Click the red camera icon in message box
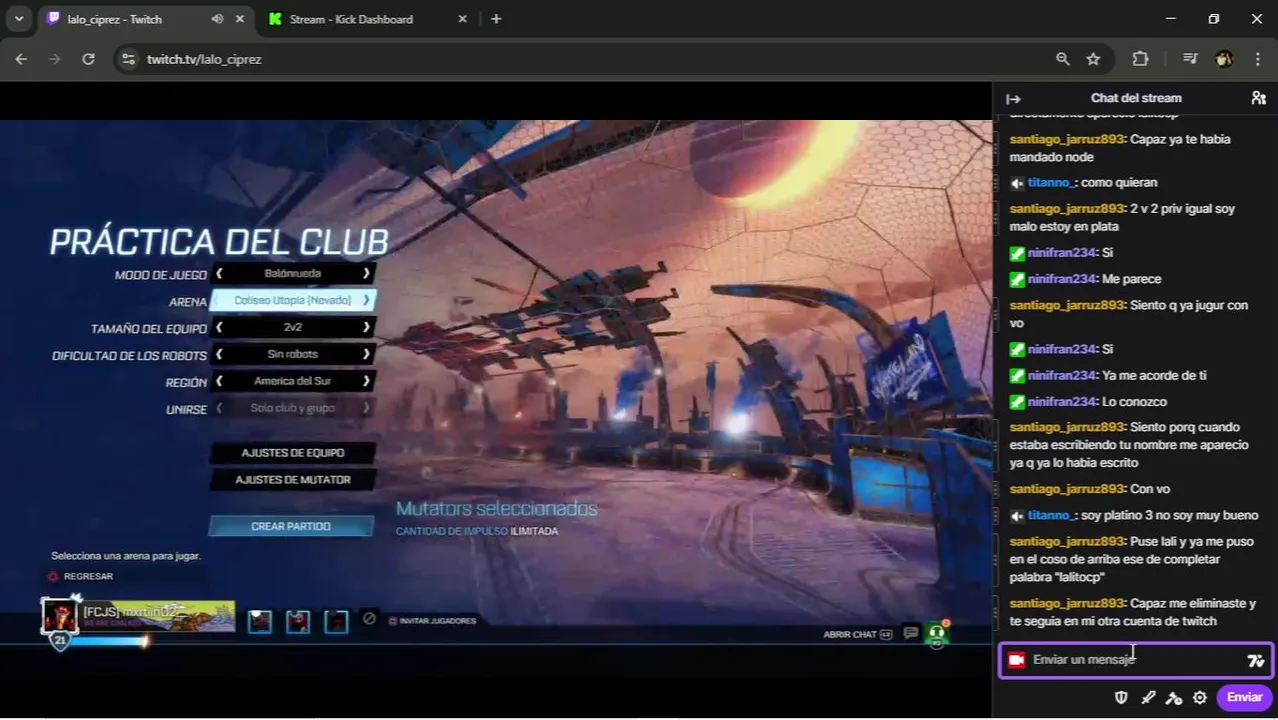The width and height of the screenshot is (1278, 720). click(x=1017, y=660)
